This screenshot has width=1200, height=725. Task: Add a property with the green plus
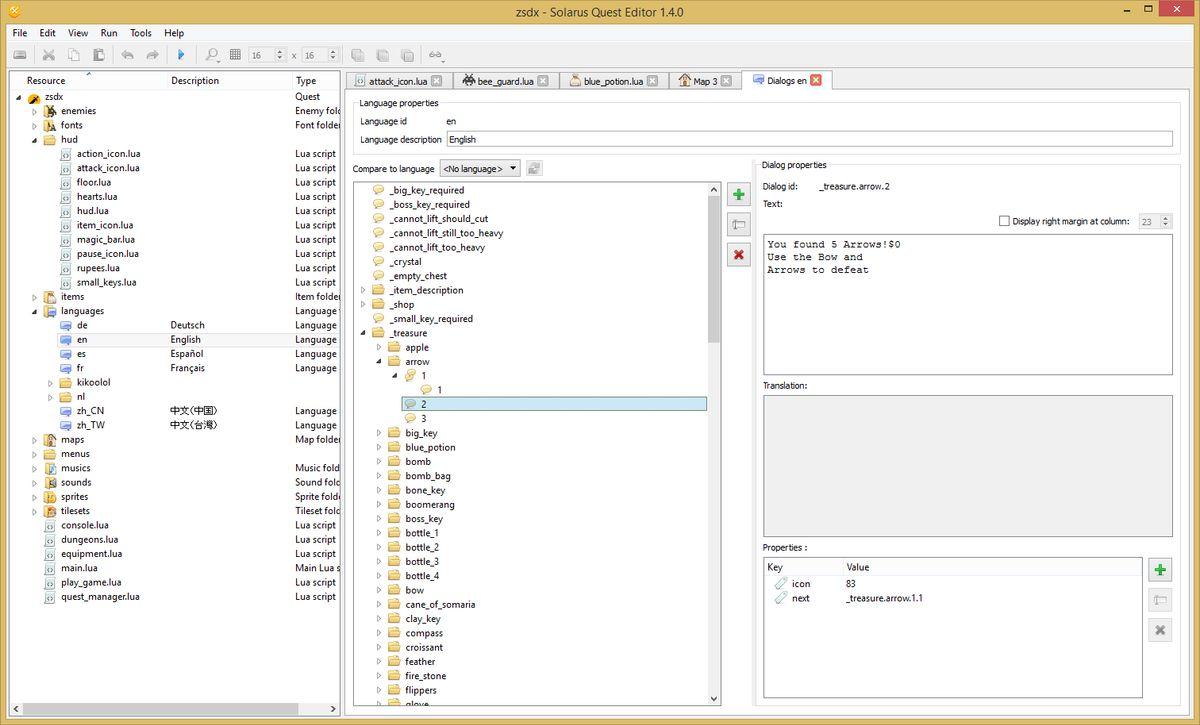click(x=1159, y=571)
